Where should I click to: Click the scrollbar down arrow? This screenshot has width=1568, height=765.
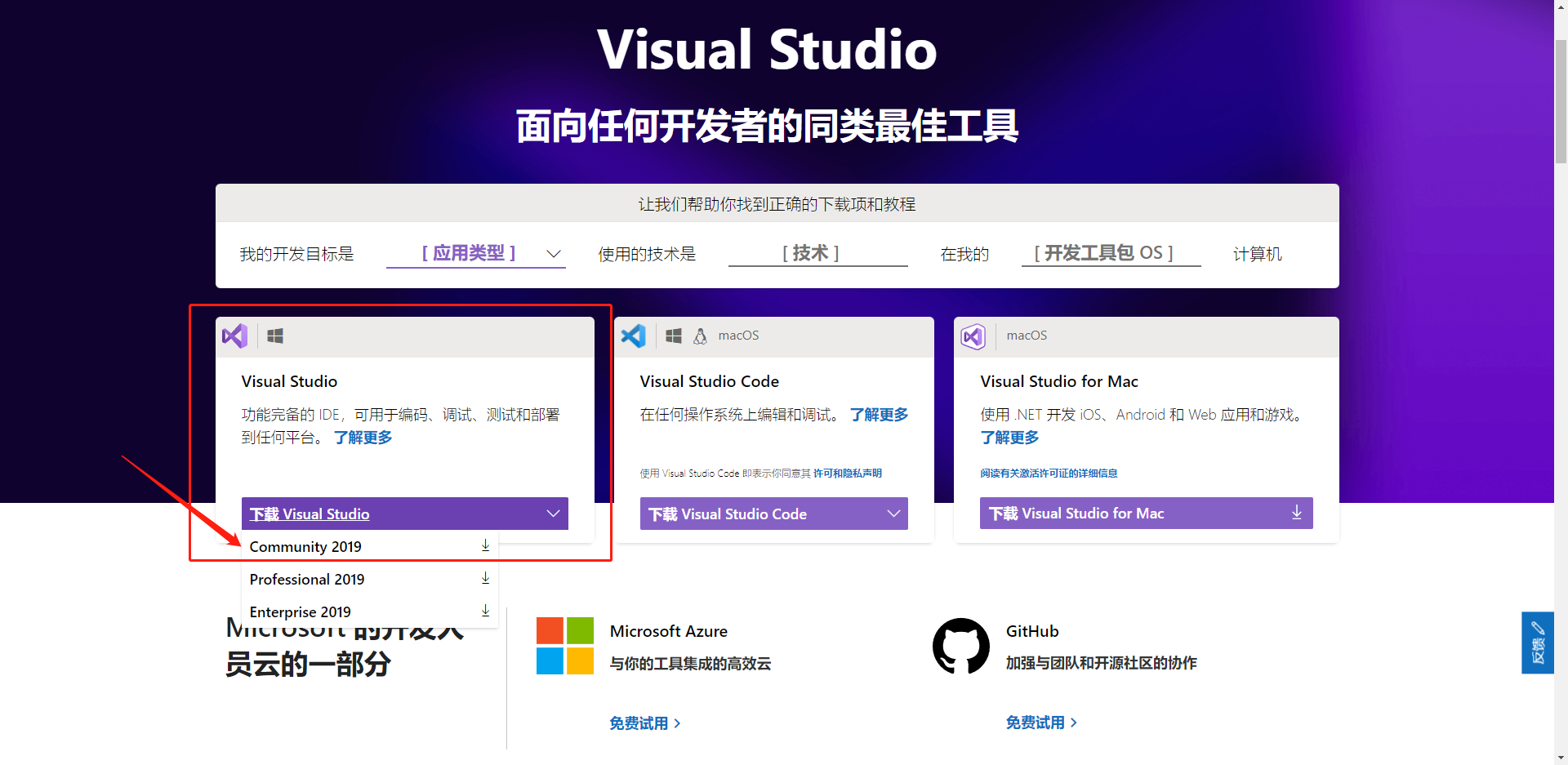pyautogui.click(x=1561, y=758)
